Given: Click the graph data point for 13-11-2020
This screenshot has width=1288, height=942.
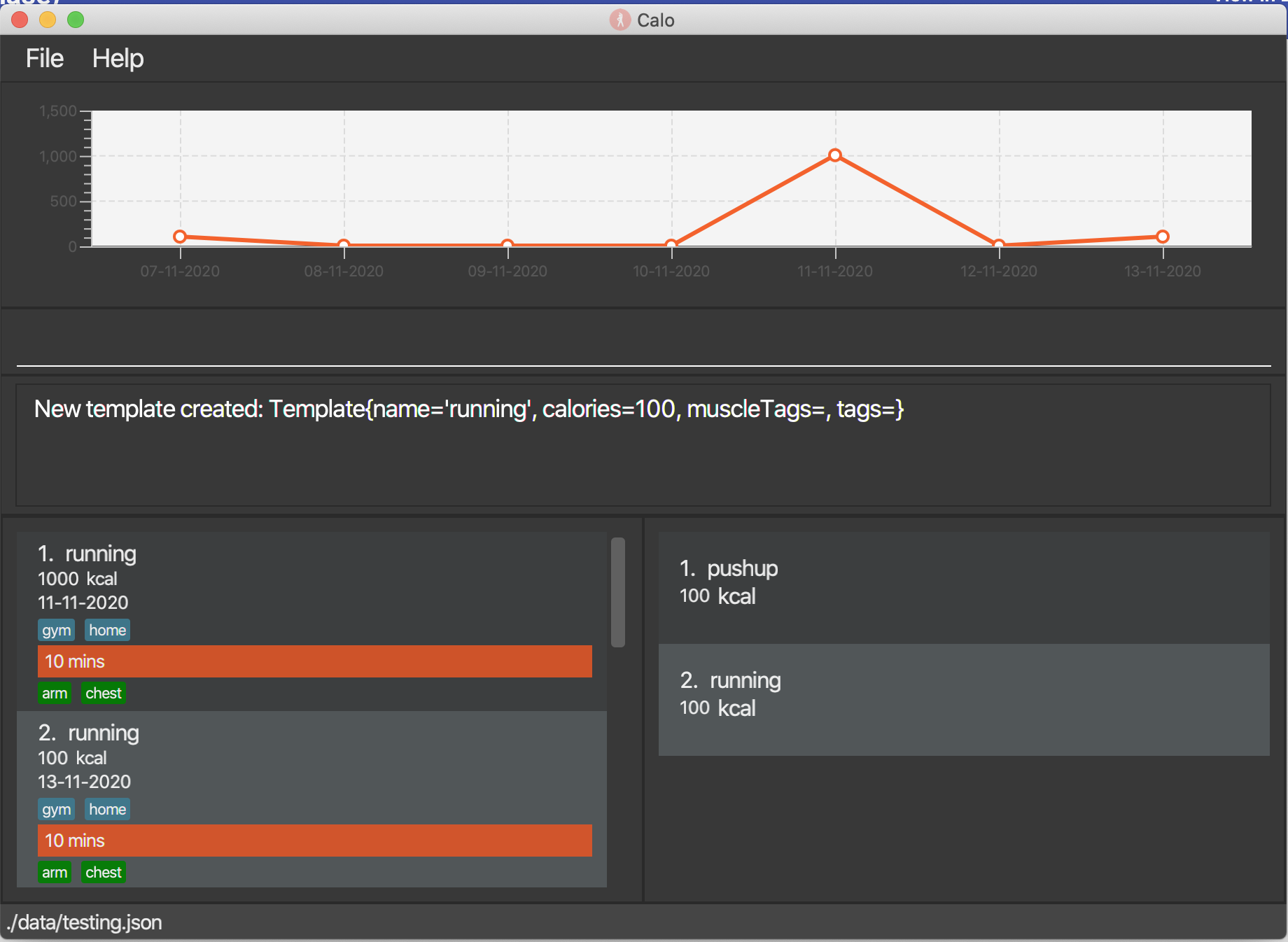Looking at the screenshot, I should (1163, 237).
